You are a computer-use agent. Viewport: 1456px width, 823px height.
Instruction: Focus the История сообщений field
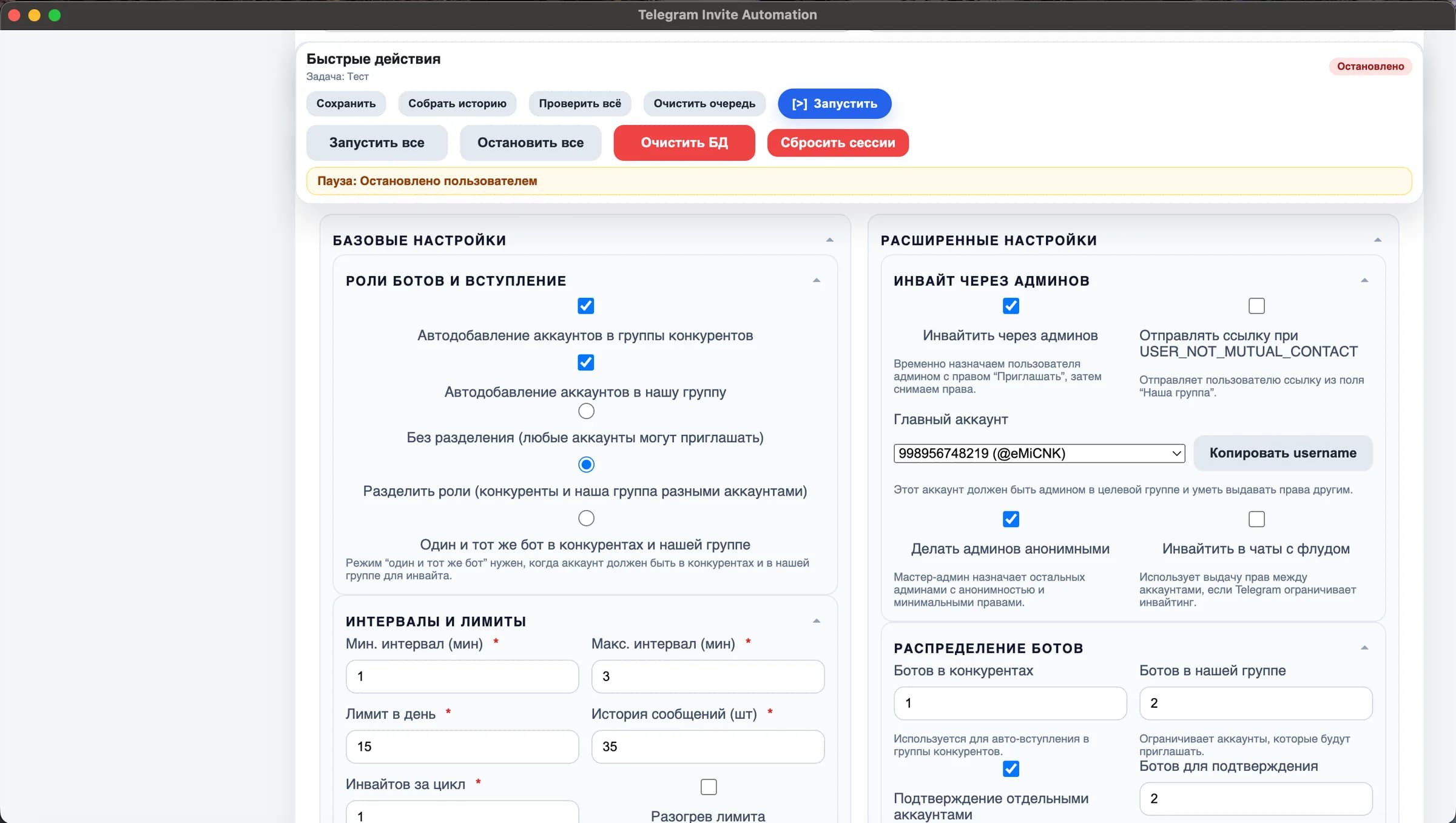tap(708, 747)
